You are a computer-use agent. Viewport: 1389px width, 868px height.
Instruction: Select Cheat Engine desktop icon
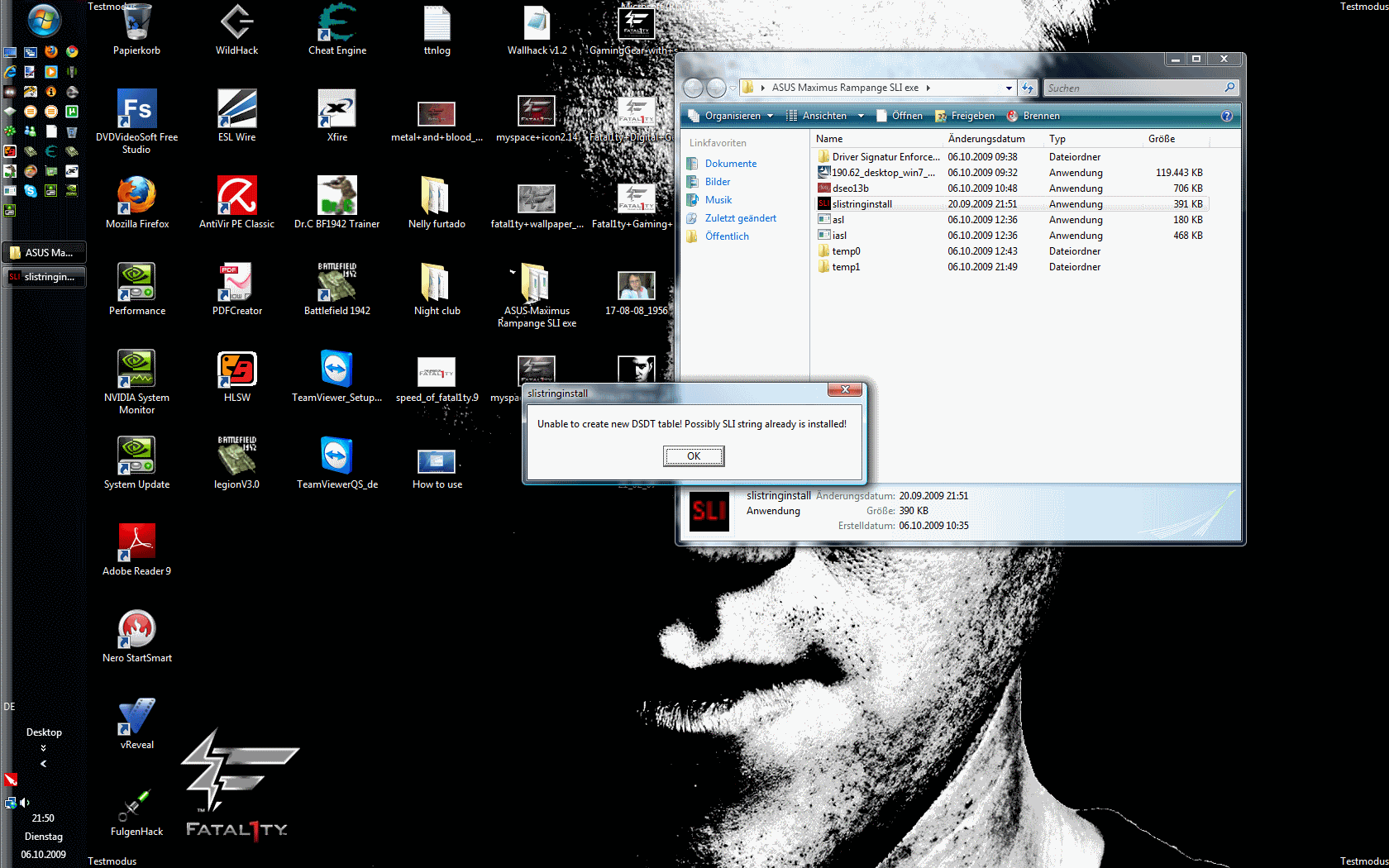337,30
